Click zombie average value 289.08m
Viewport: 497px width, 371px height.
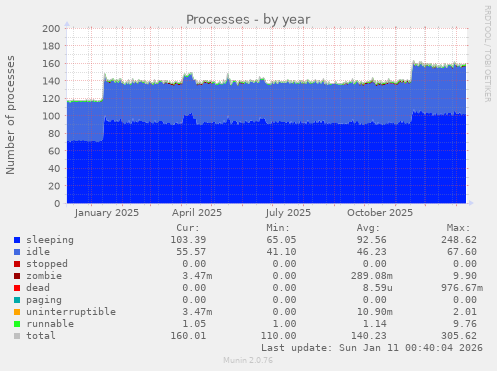372,276
